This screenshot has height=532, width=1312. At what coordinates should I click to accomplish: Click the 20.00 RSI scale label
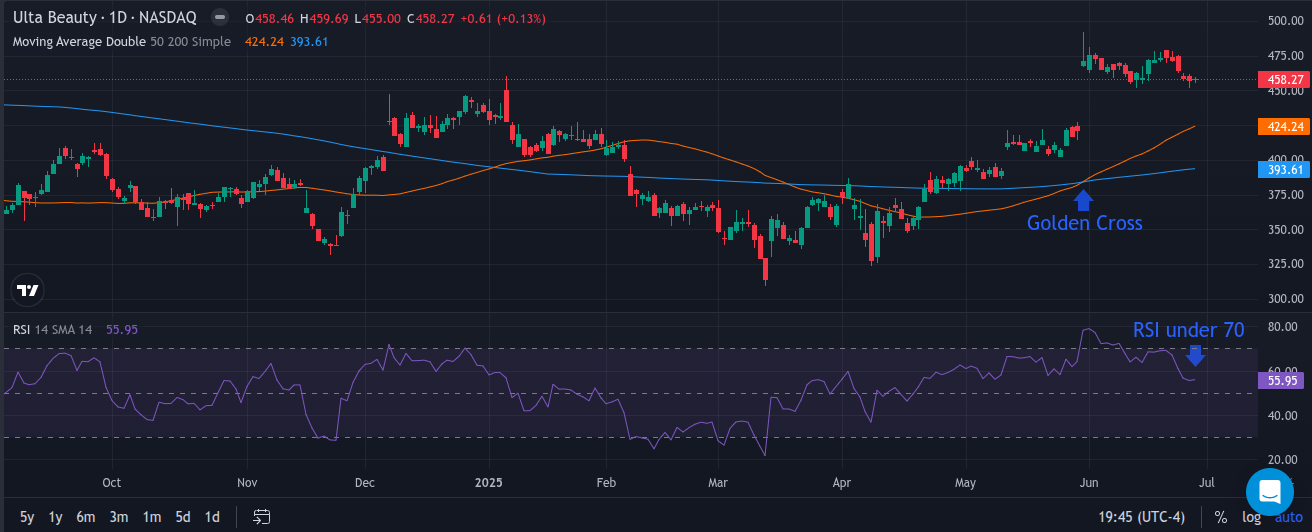(1284, 460)
